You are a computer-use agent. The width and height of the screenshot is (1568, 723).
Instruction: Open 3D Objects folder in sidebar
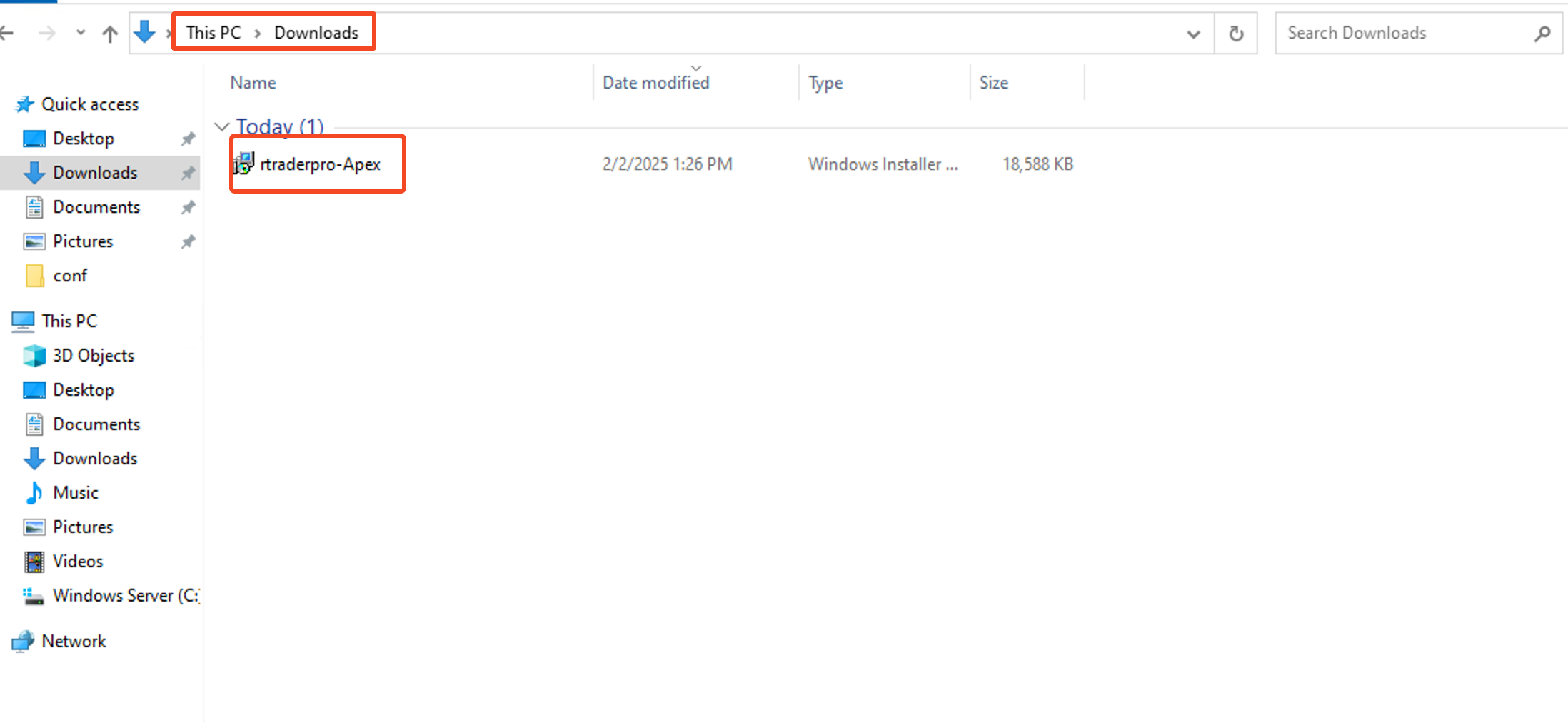(x=93, y=355)
